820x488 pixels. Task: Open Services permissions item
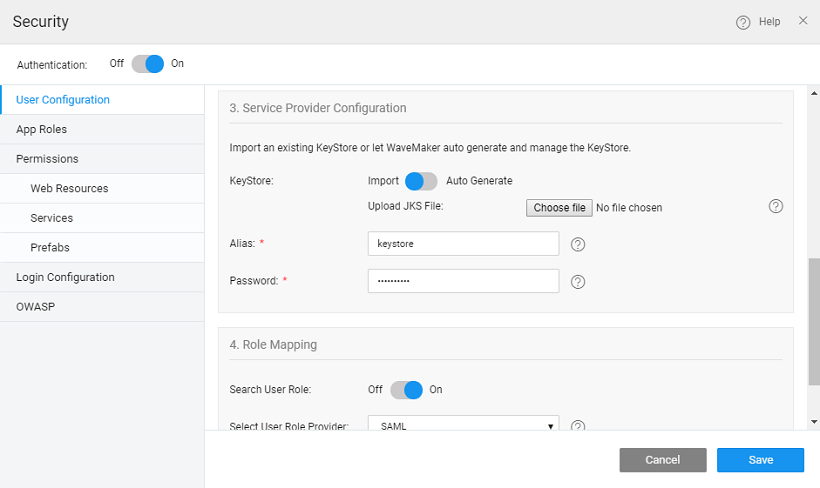[x=51, y=218]
